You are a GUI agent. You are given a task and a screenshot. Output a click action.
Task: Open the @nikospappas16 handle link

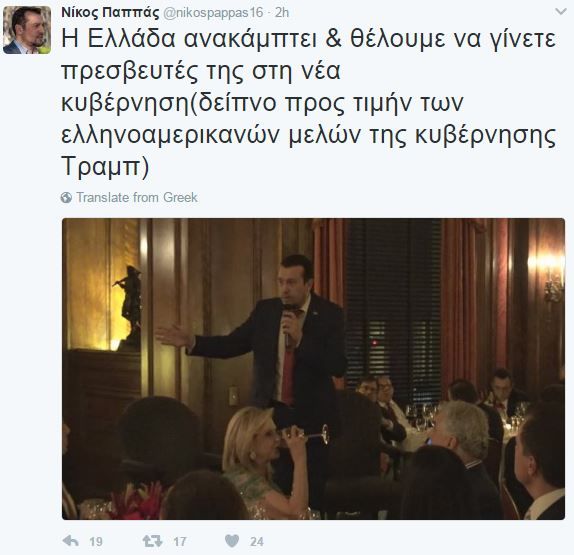(x=213, y=13)
